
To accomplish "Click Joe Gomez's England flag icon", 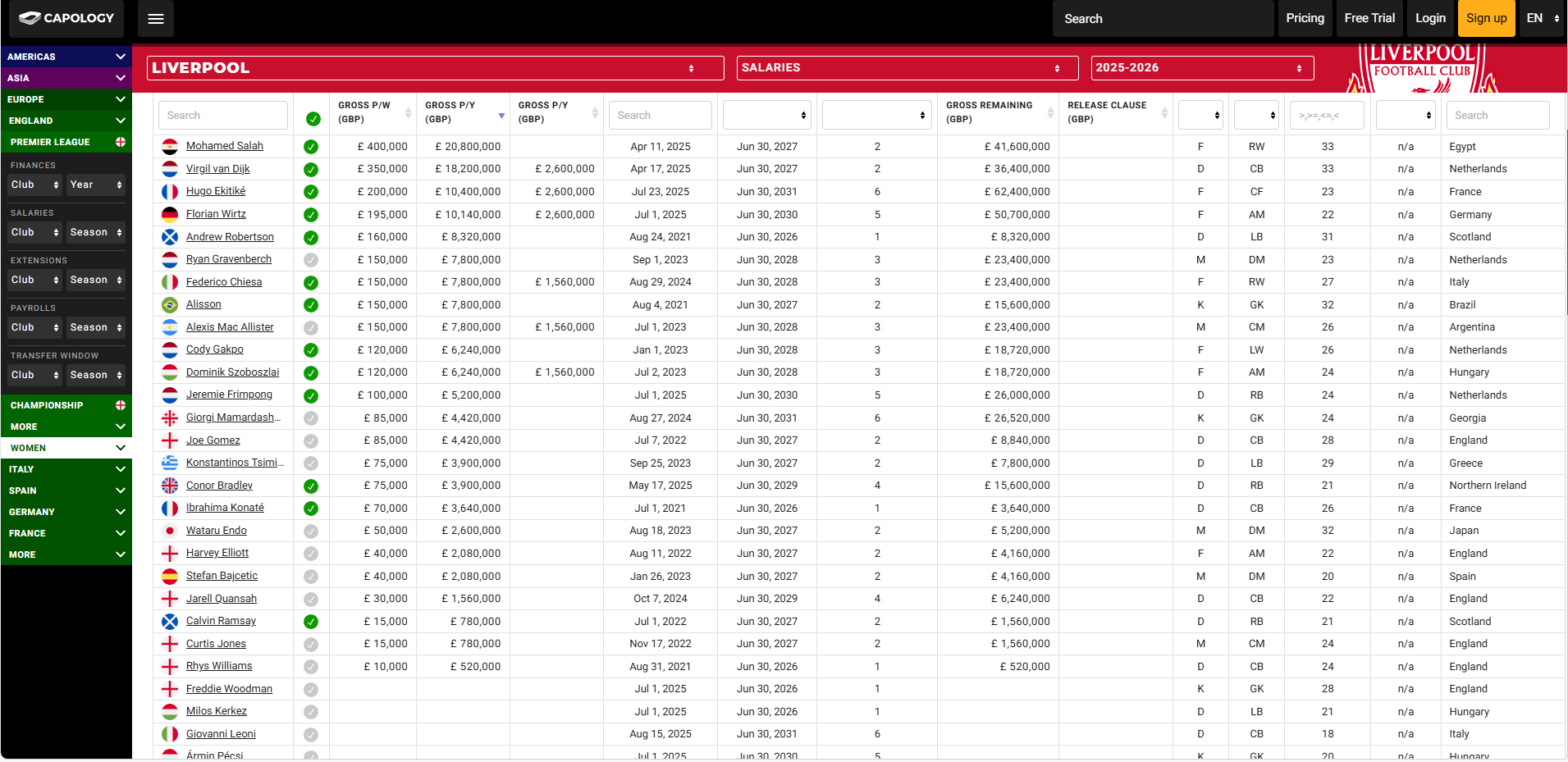I will (x=170, y=440).
